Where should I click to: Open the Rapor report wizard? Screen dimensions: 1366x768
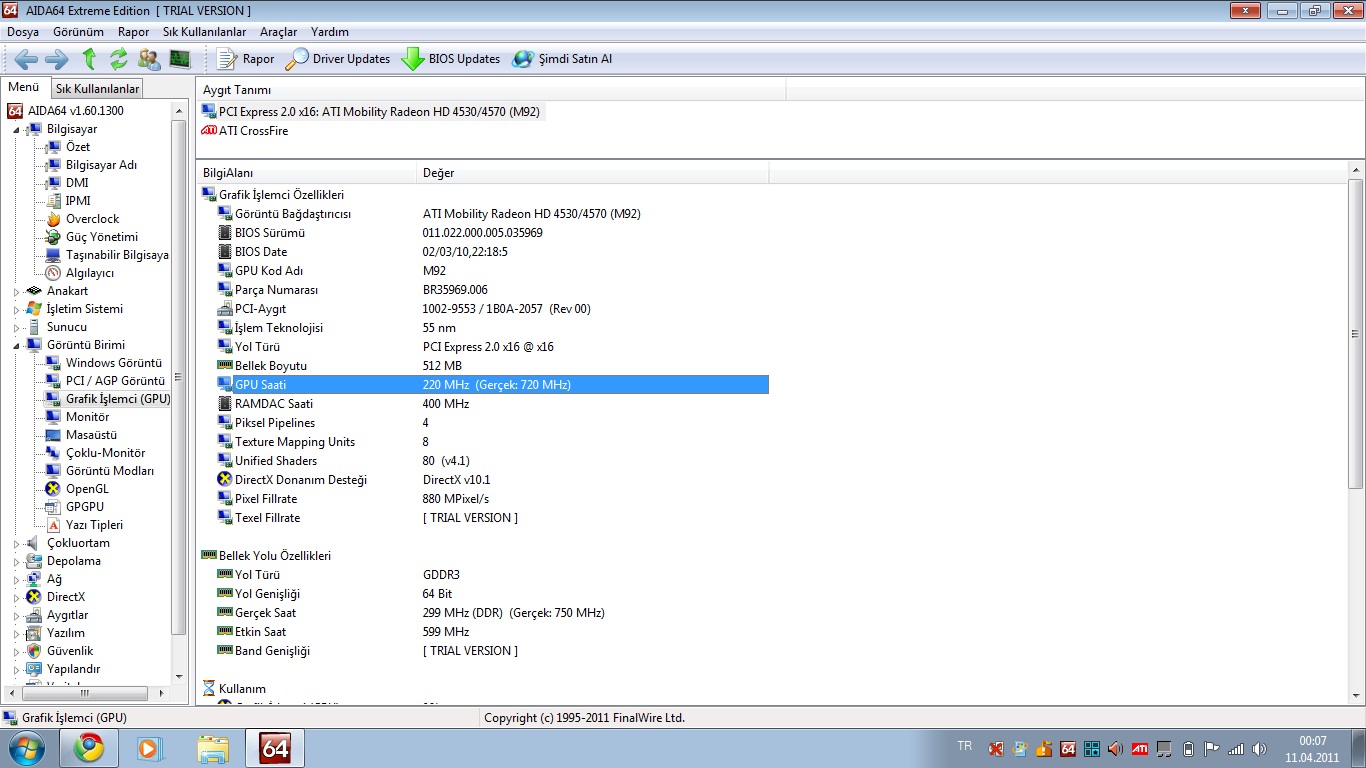245,59
